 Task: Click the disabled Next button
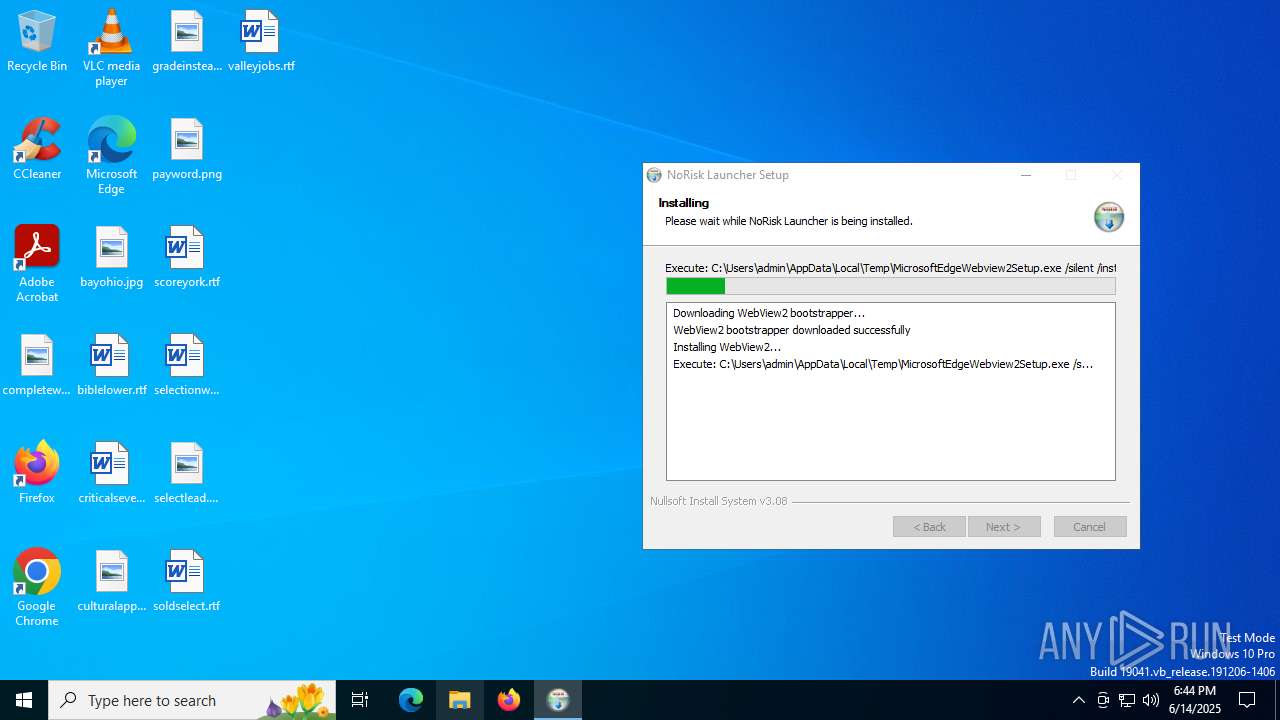1004,526
